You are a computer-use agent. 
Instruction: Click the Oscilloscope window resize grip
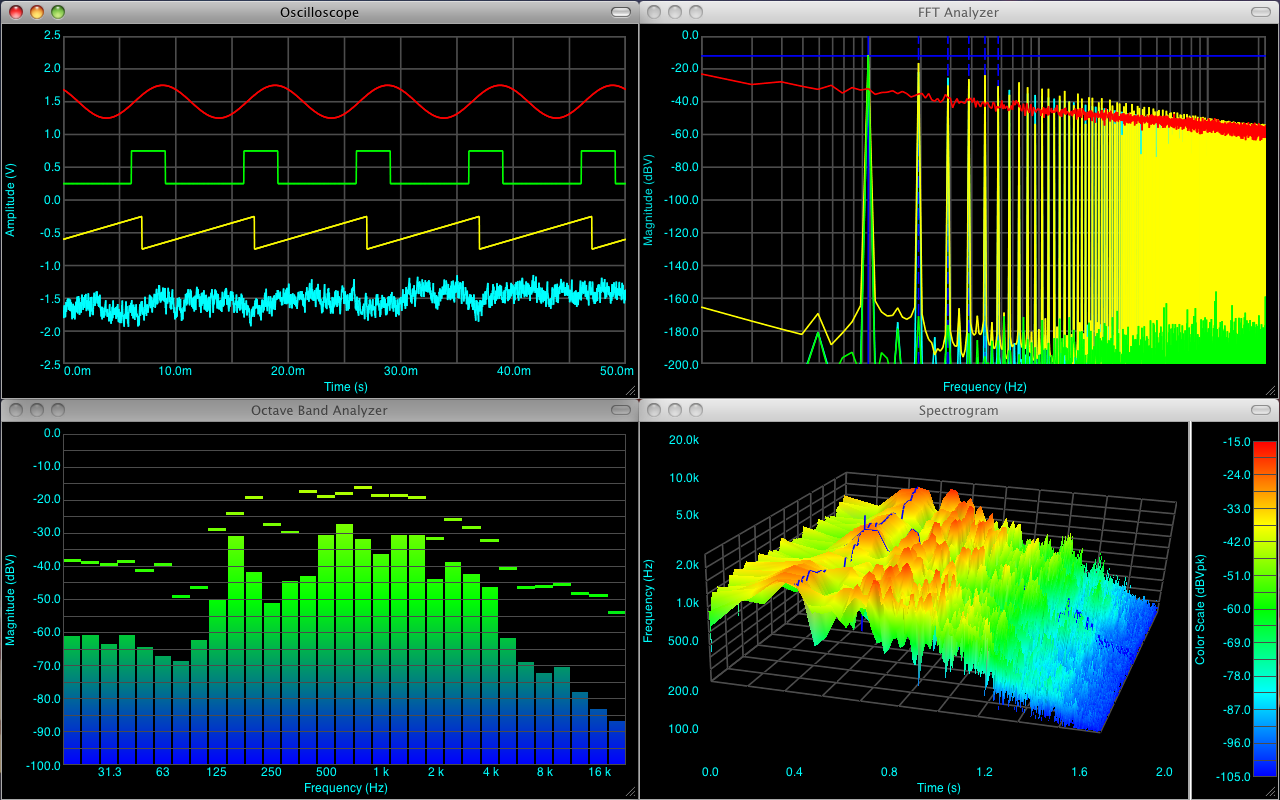[x=631, y=391]
